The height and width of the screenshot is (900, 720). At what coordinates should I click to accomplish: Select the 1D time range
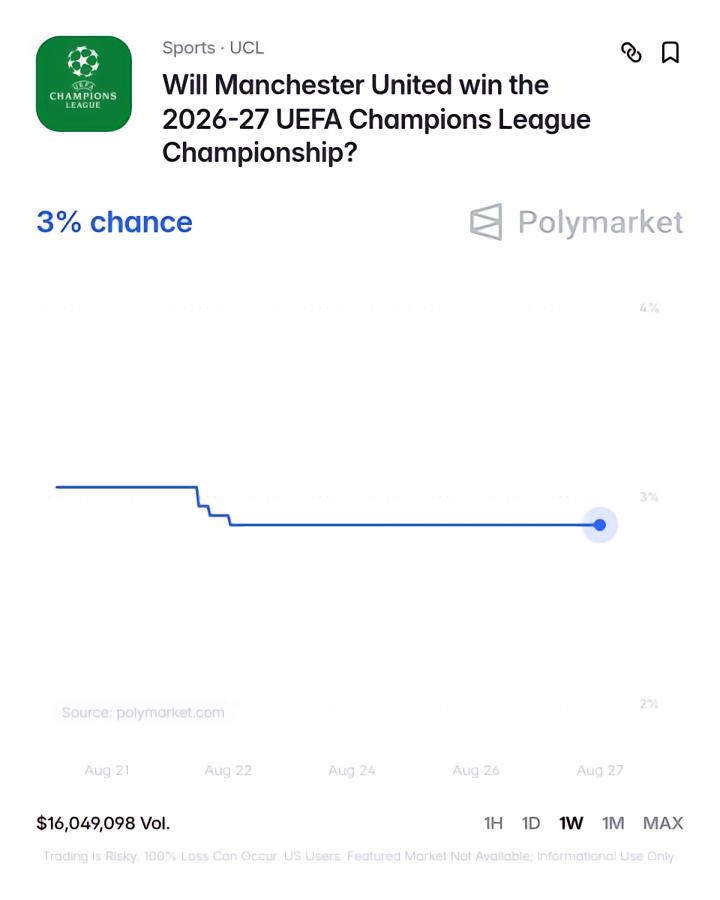point(531,823)
